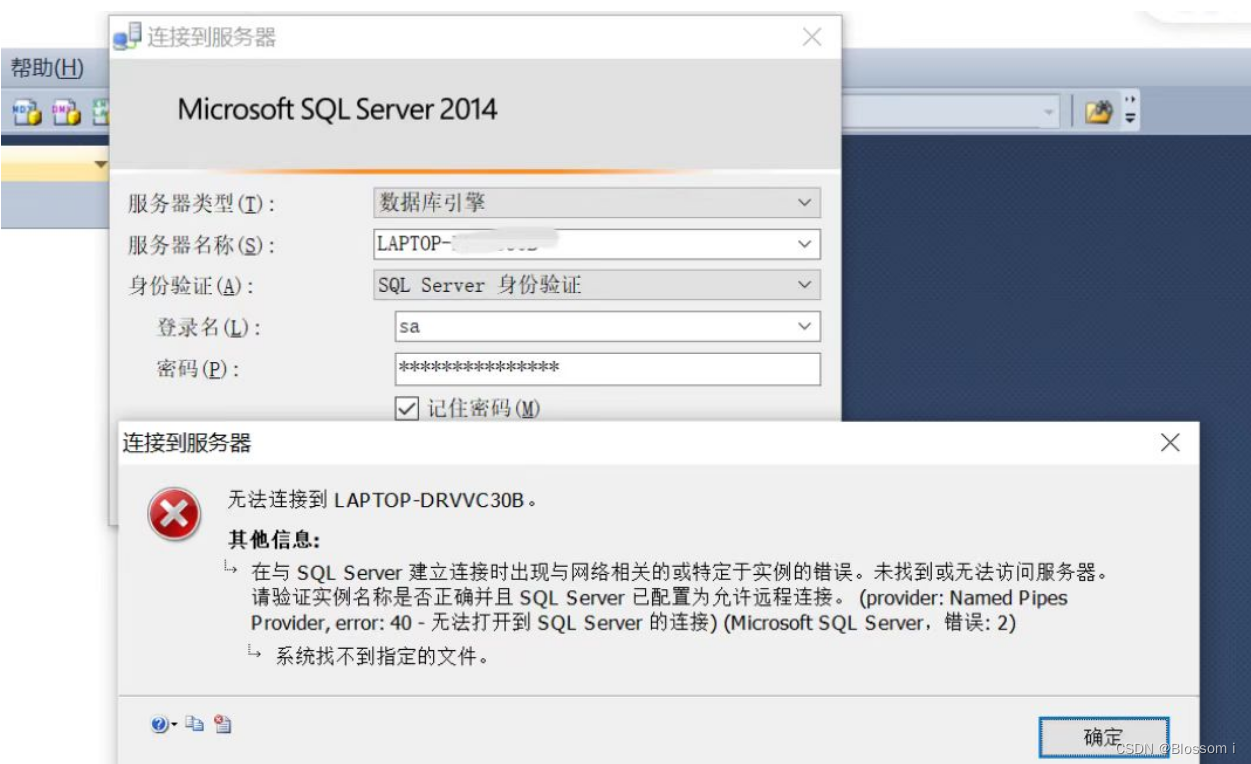Click the 其他信息: heading
This screenshot has height=764, width=1251.
point(274,540)
